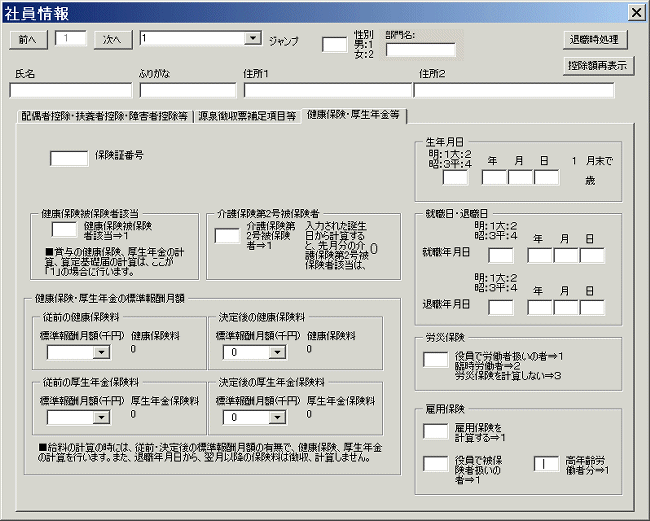Close the 社員情報 window
The image size is (650, 521).
[x=635, y=12]
